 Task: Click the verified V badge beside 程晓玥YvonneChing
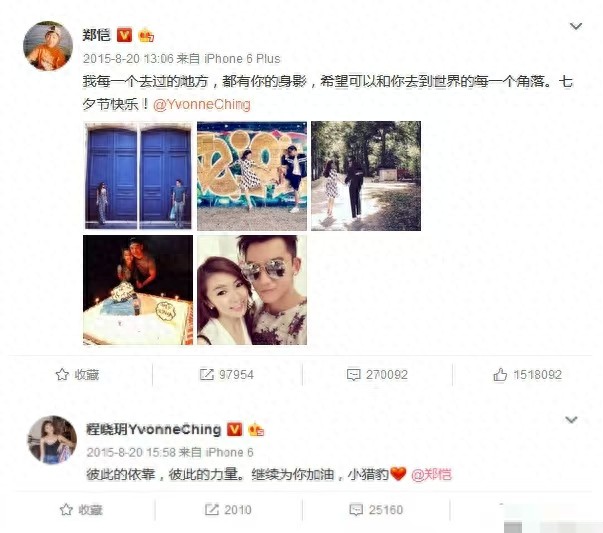pos(235,429)
